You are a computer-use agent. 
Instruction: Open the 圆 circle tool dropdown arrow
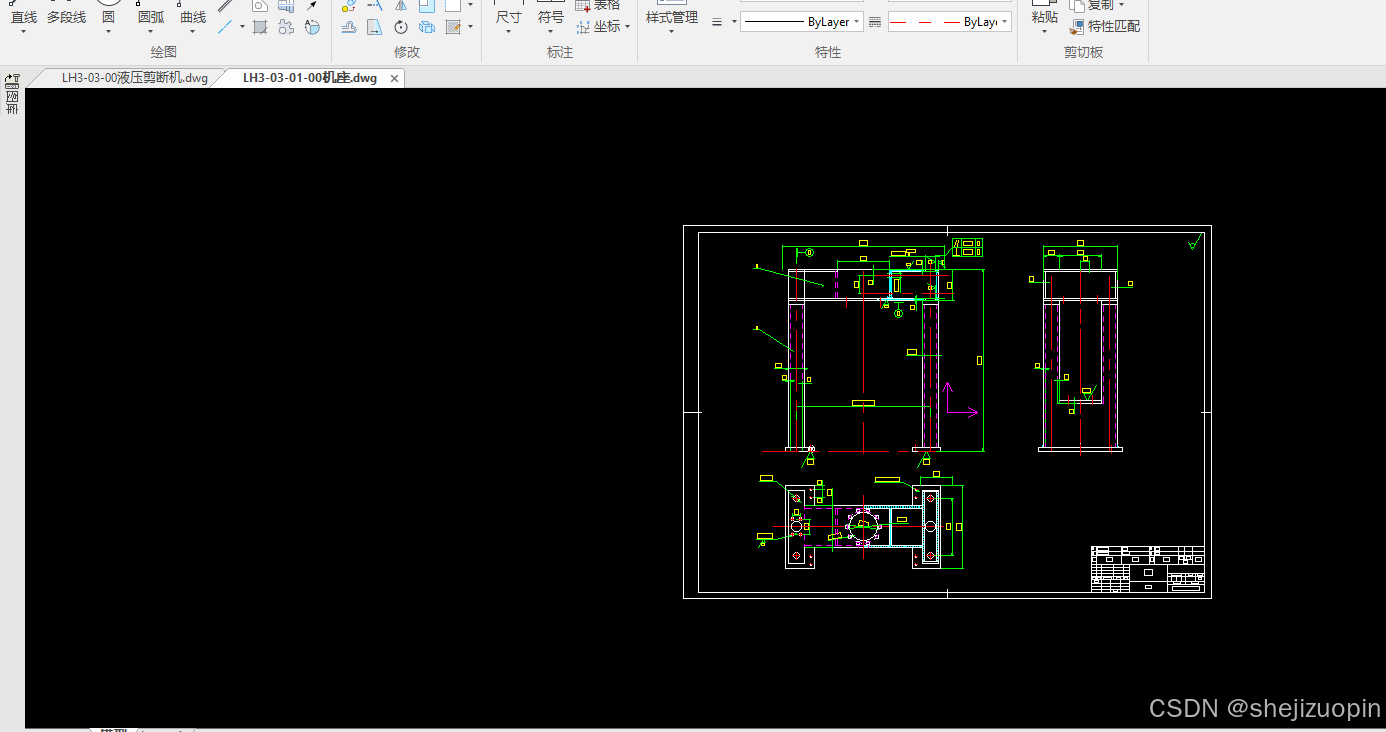click(x=108, y=31)
